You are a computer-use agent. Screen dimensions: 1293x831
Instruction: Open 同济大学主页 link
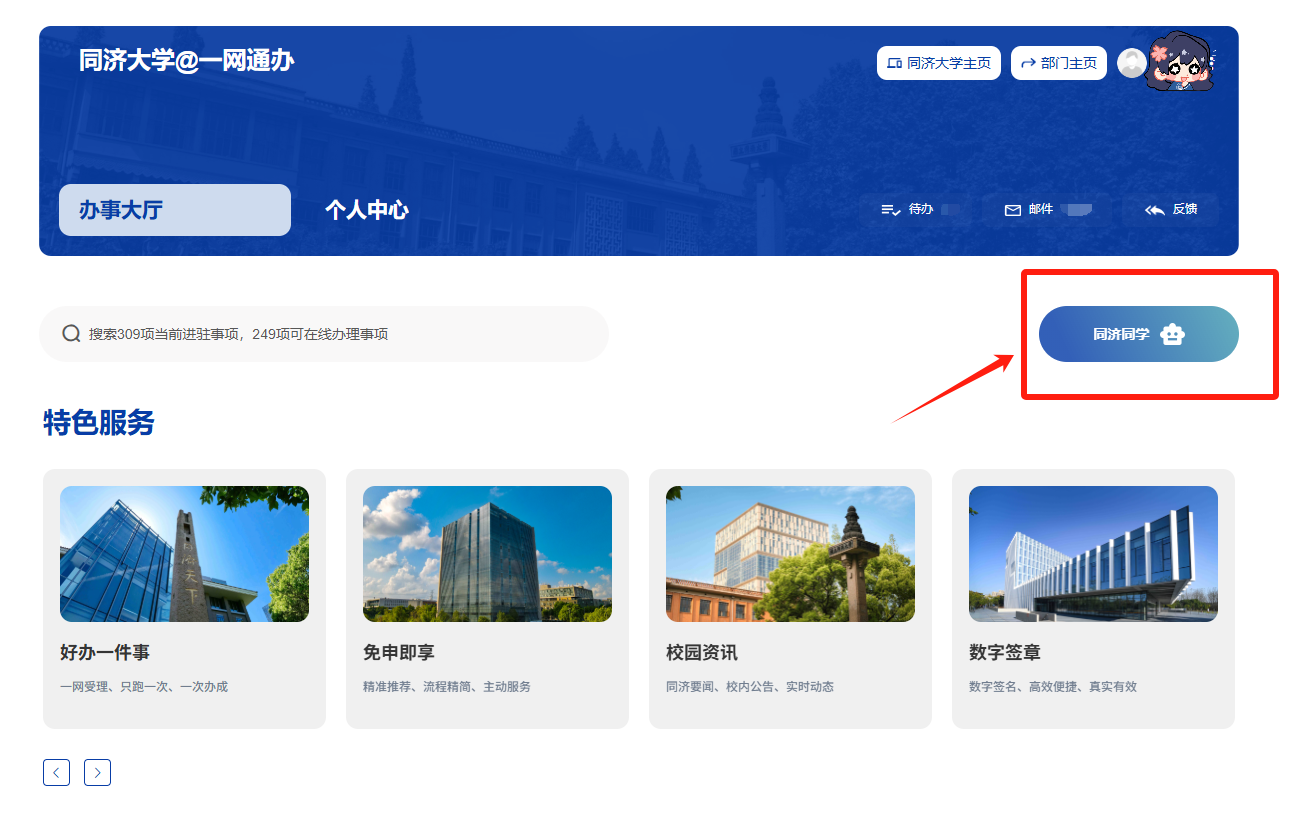click(939, 63)
